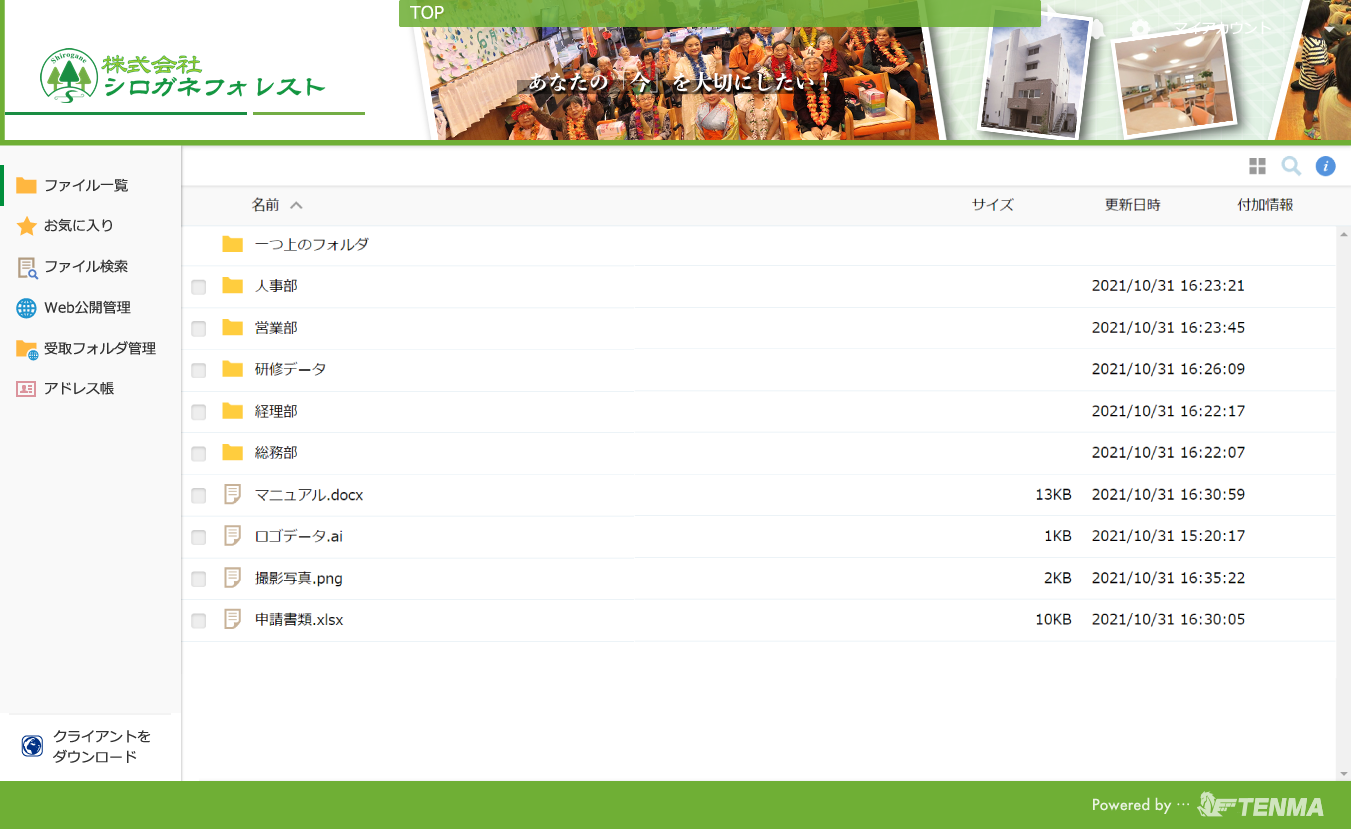1351x829 pixels.
Task: Click the scrollbar down arrow
Action: [x=1343, y=774]
